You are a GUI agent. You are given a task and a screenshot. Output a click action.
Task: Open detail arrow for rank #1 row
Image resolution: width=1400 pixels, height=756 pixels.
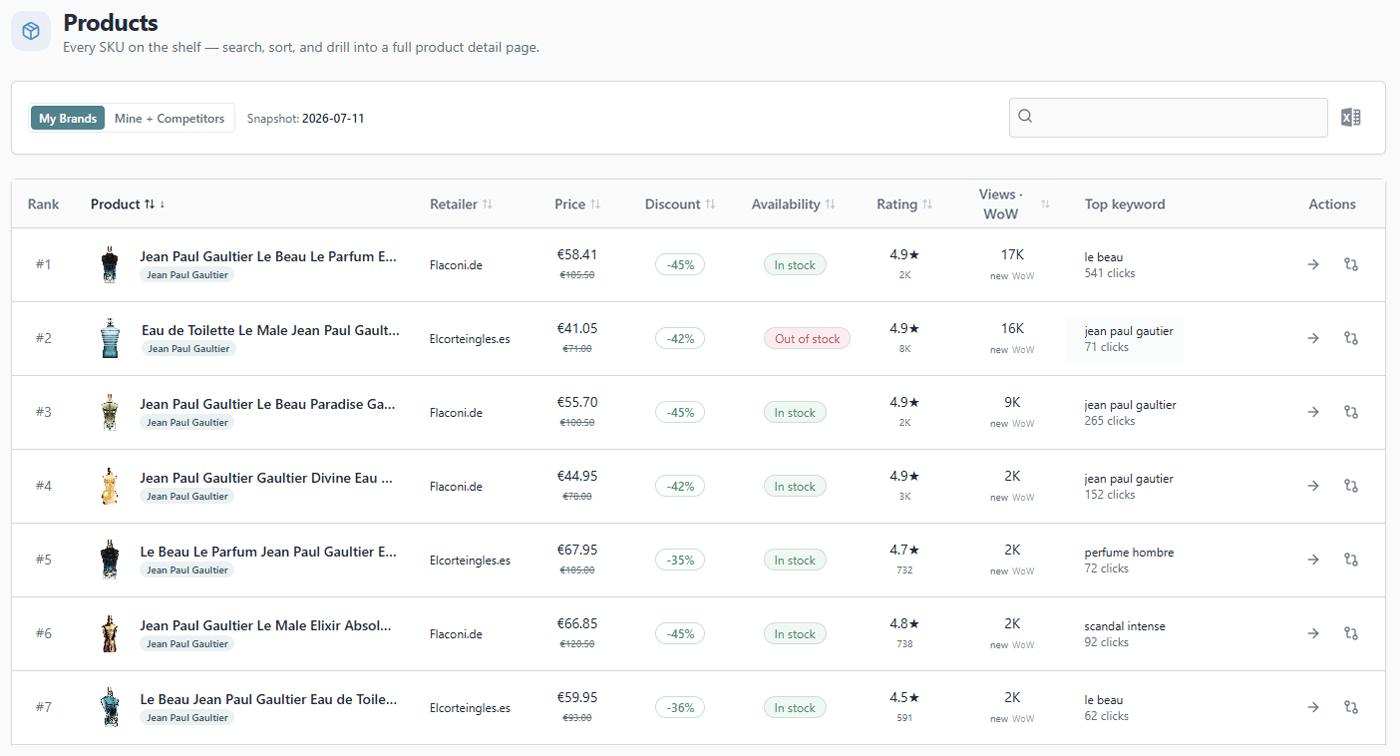click(1313, 265)
